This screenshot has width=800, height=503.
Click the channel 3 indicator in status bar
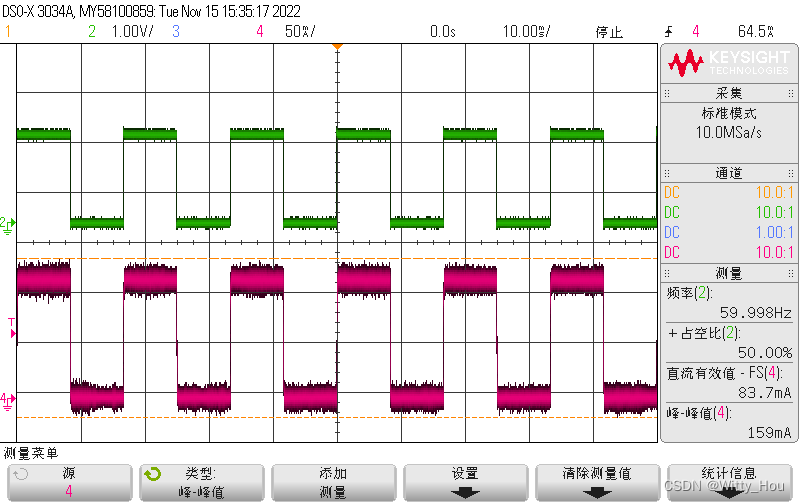176,31
